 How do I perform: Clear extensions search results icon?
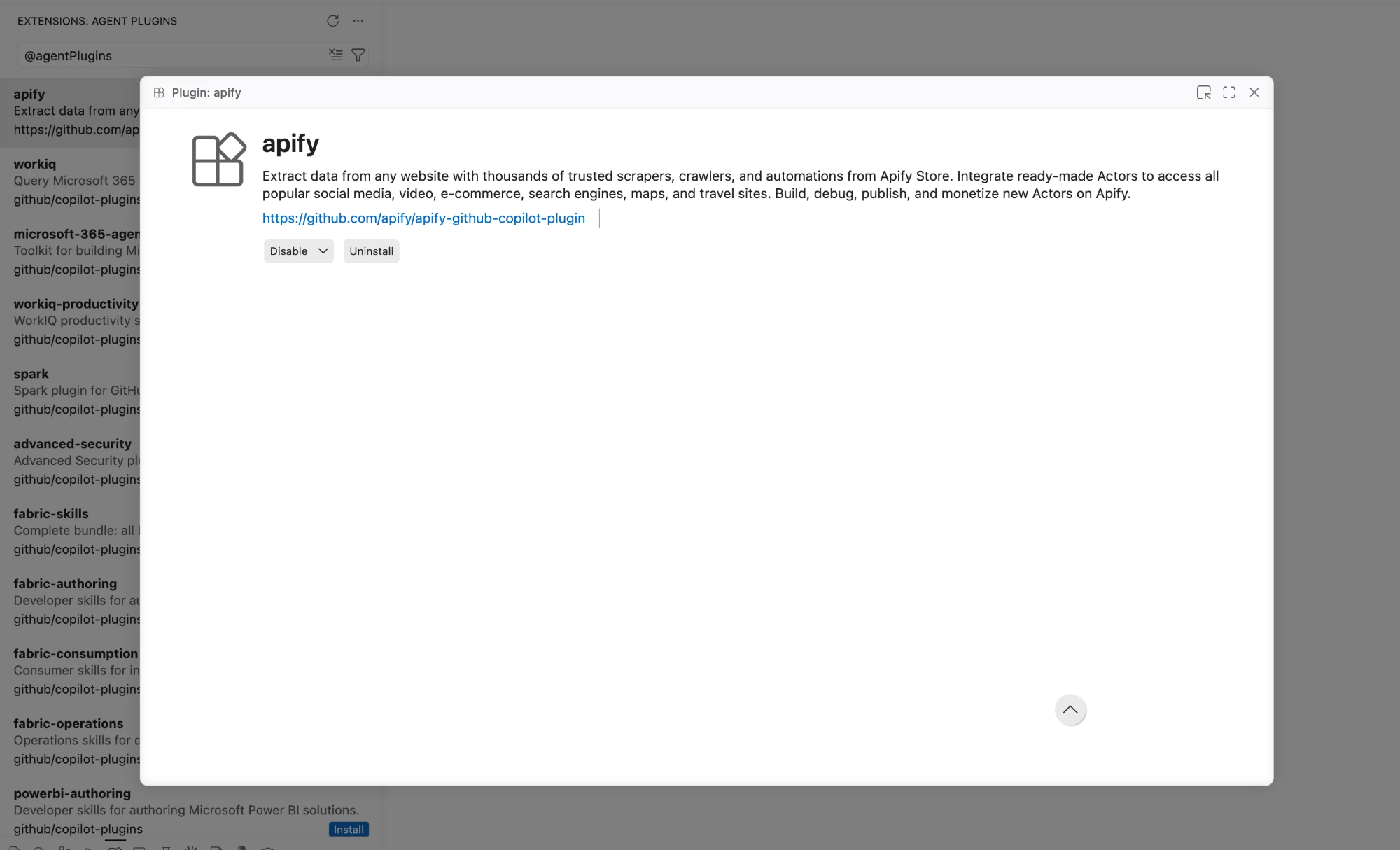point(336,55)
